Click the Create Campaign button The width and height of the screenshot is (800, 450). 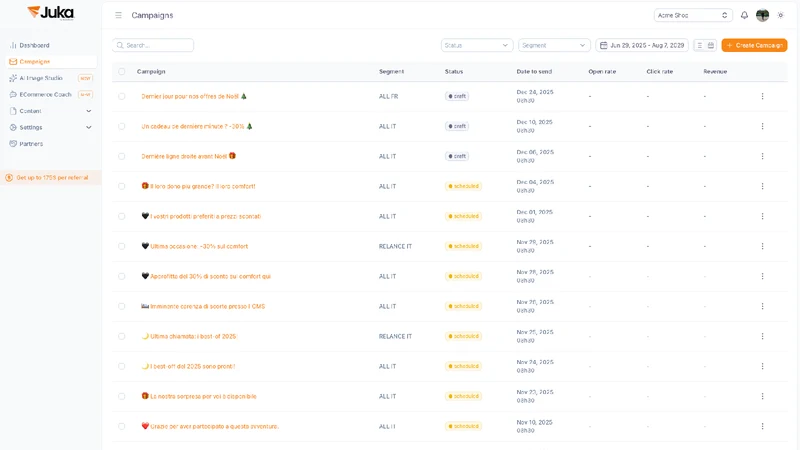point(754,45)
